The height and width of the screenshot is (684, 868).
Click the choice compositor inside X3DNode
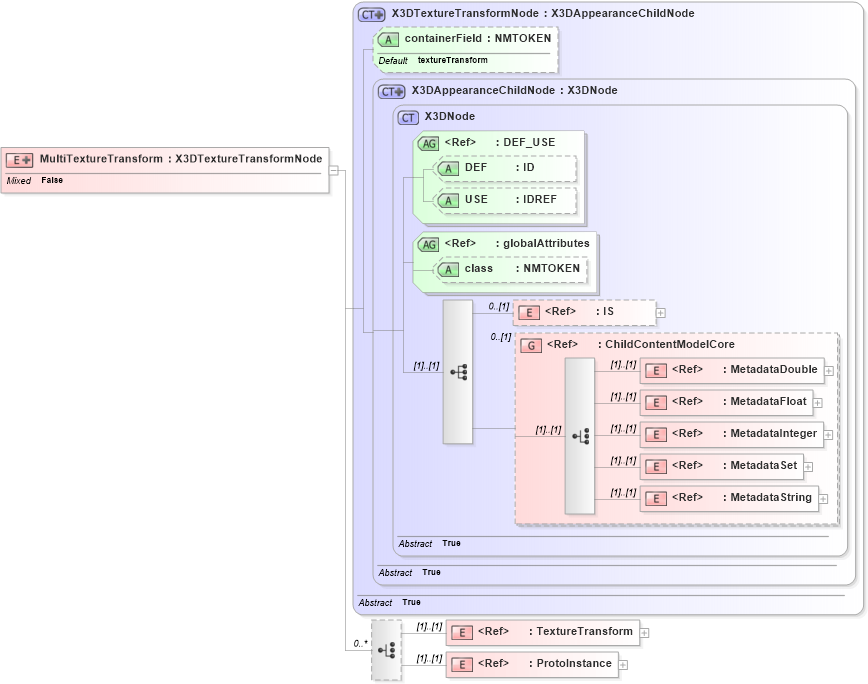[x=458, y=372]
